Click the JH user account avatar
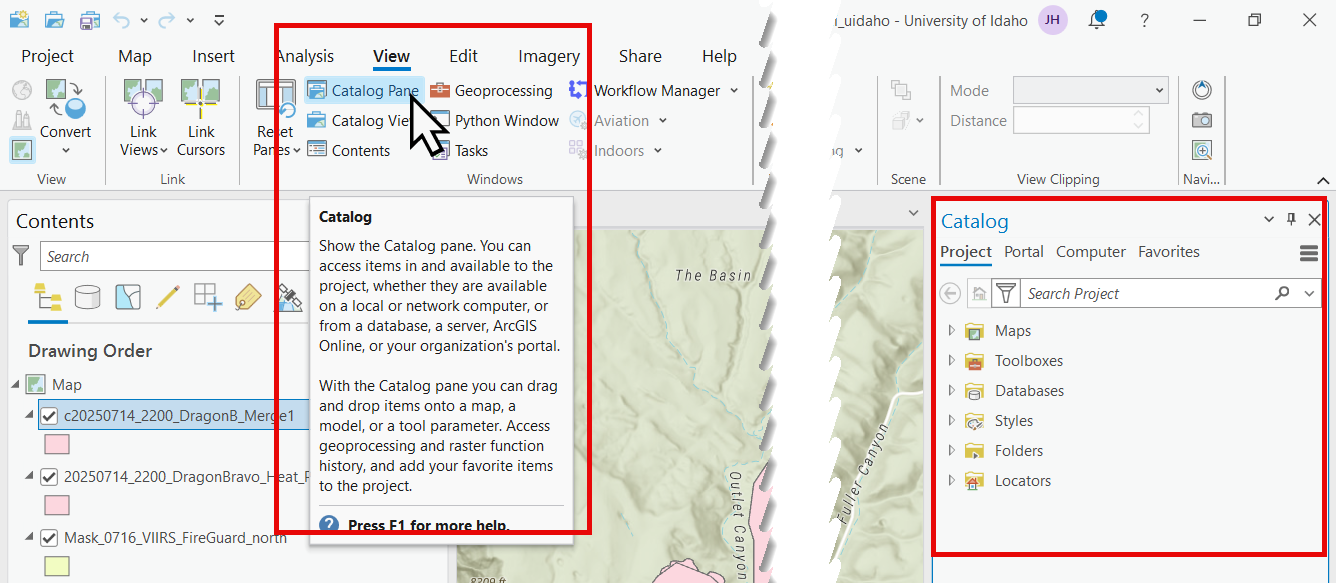The height and width of the screenshot is (583, 1336). pos(1052,20)
